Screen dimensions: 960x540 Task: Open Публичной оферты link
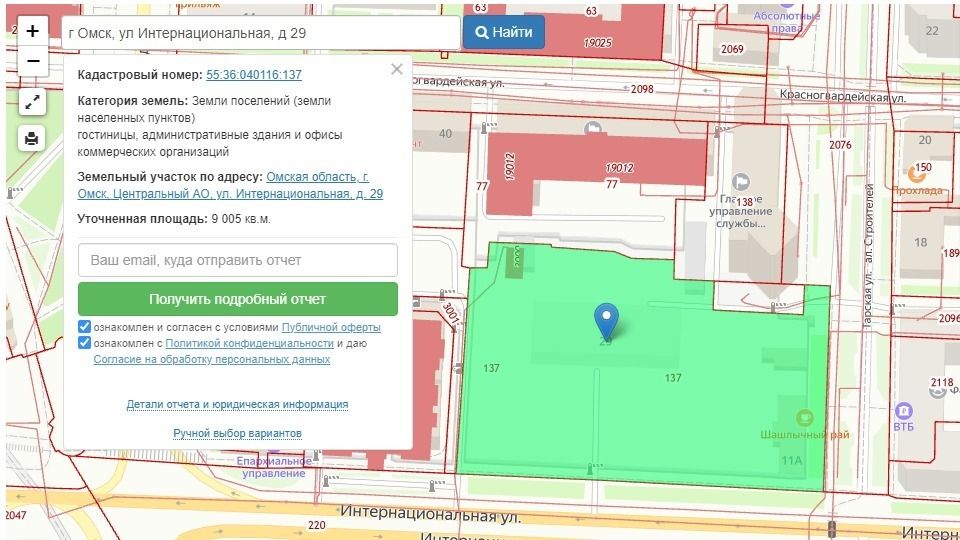coord(331,327)
